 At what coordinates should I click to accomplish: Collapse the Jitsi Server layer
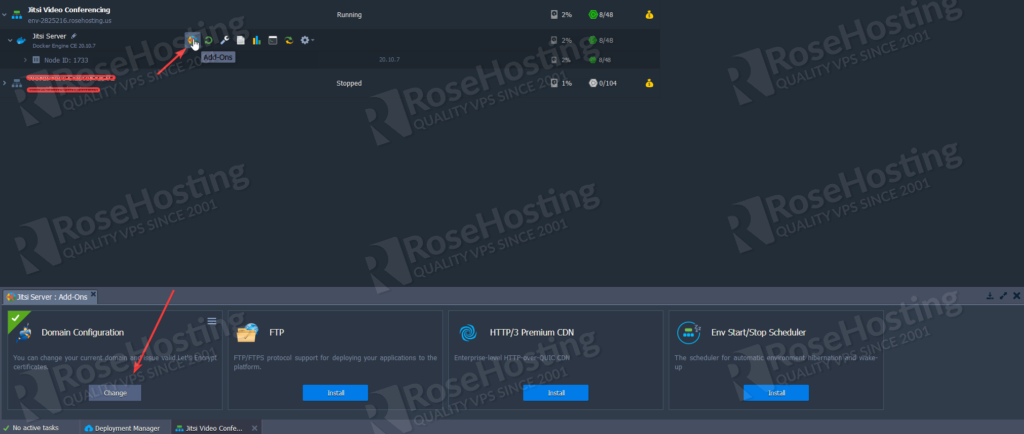(x=10, y=40)
